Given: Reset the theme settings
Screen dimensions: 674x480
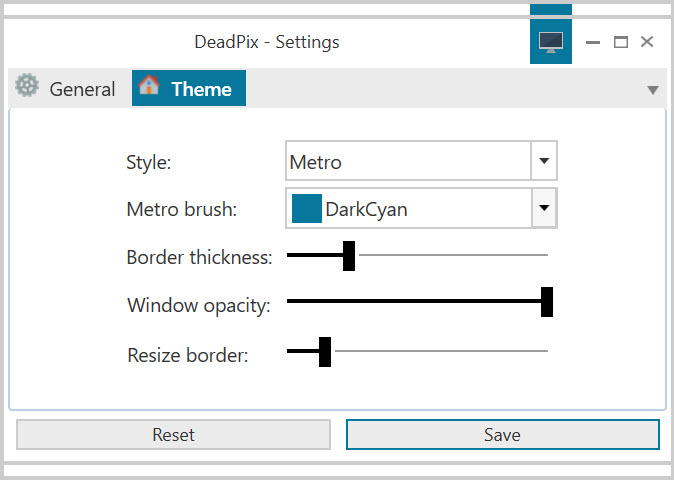Looking at the screenshot, I should point(173,434).
